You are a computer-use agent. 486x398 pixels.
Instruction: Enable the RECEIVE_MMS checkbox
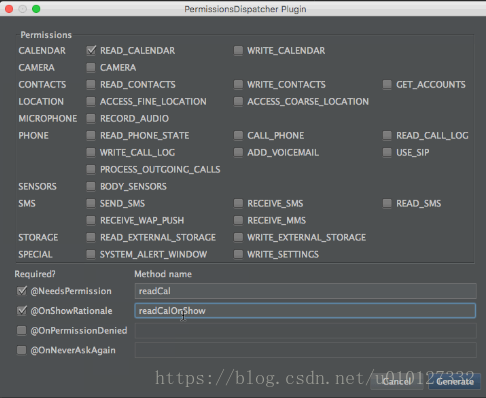point(238,220)
